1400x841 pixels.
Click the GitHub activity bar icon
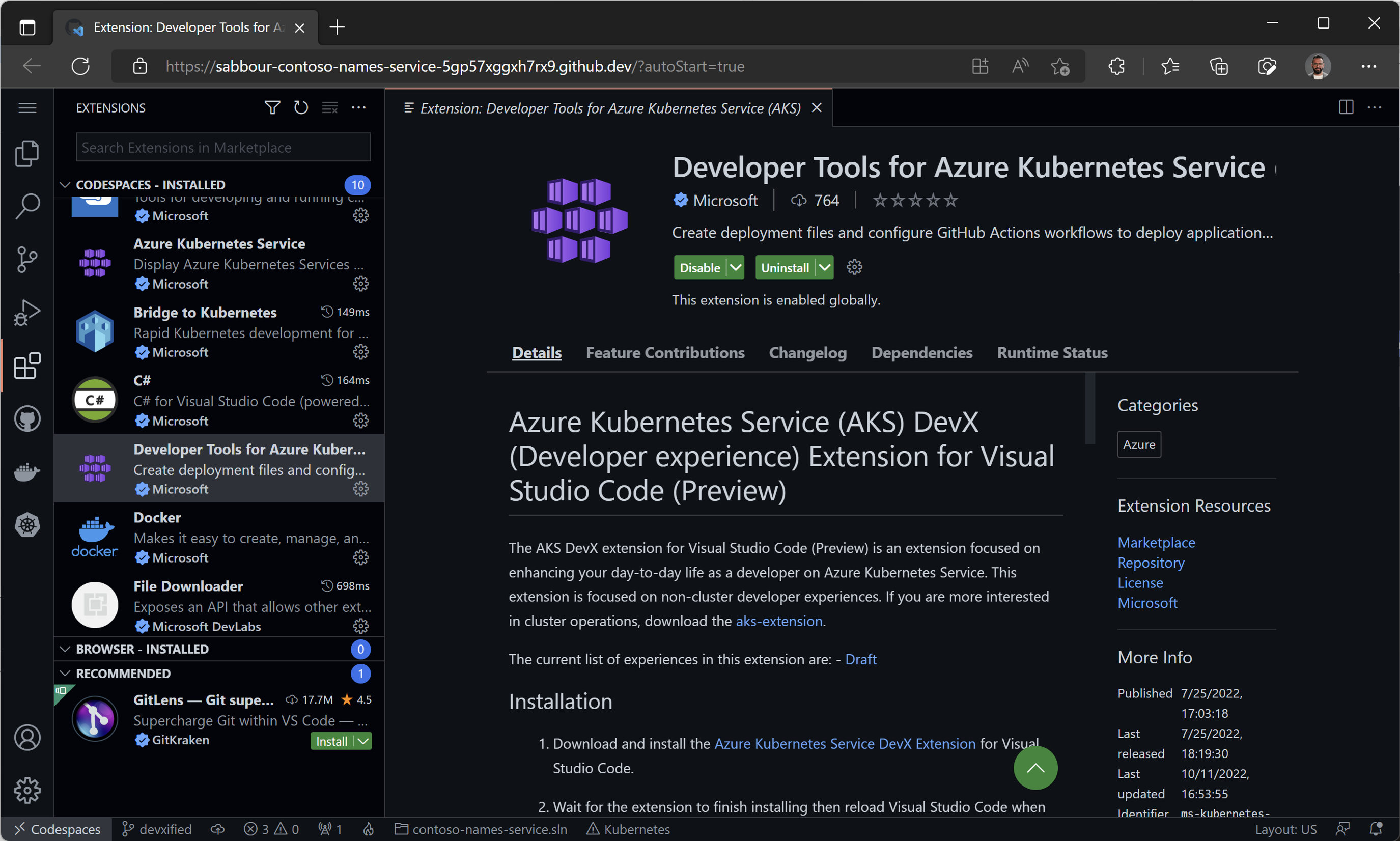26,419
